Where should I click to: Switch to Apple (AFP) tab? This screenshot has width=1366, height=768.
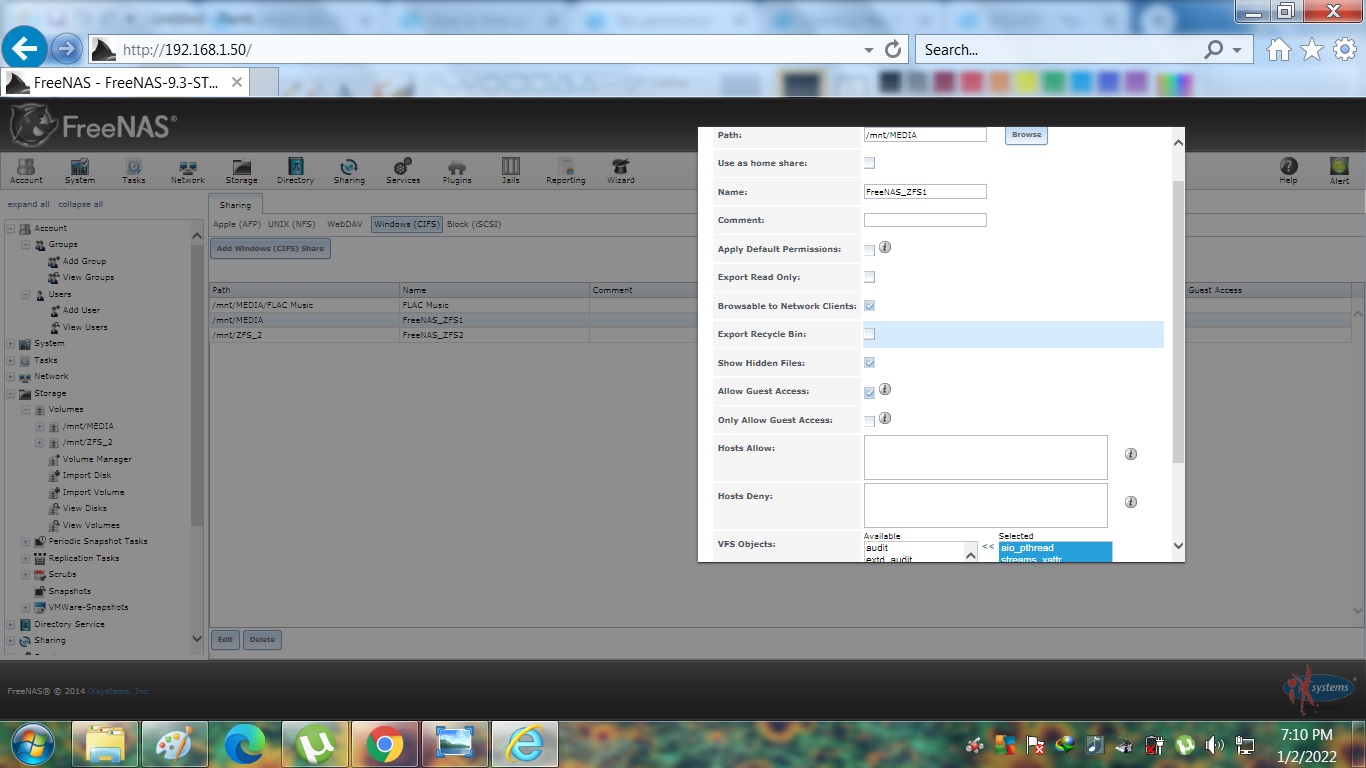pyautogui.click(x=237, y=225)
